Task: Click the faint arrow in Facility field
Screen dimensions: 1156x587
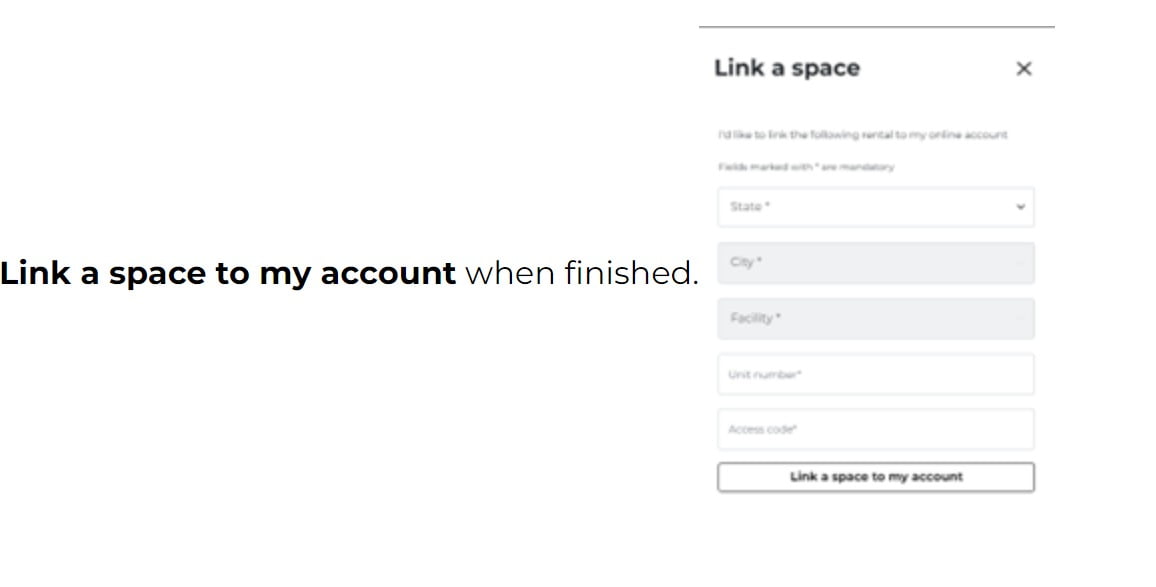Action: pyautogui.click(x=1021, y=319)
